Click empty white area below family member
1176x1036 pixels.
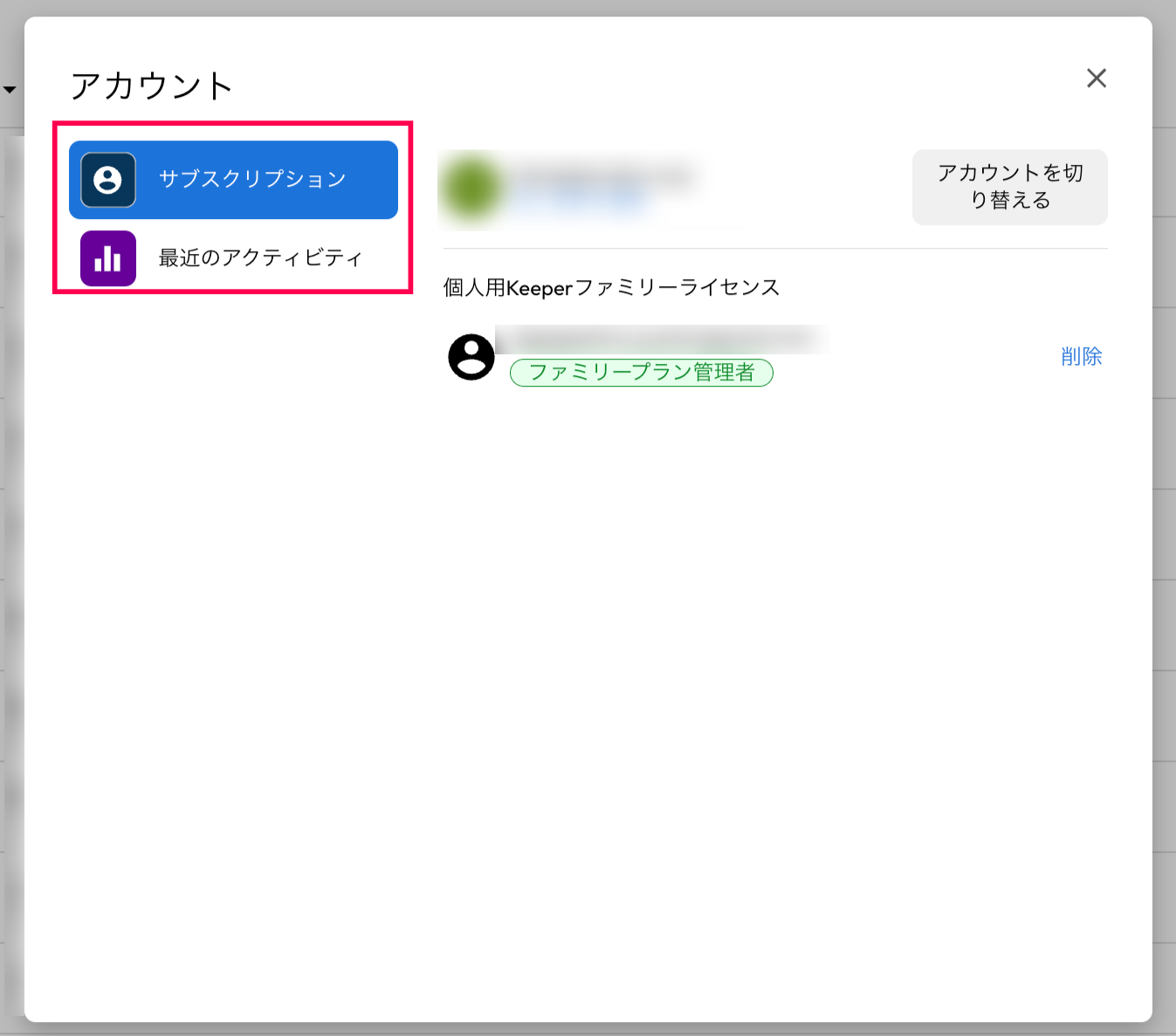(775, 655)
